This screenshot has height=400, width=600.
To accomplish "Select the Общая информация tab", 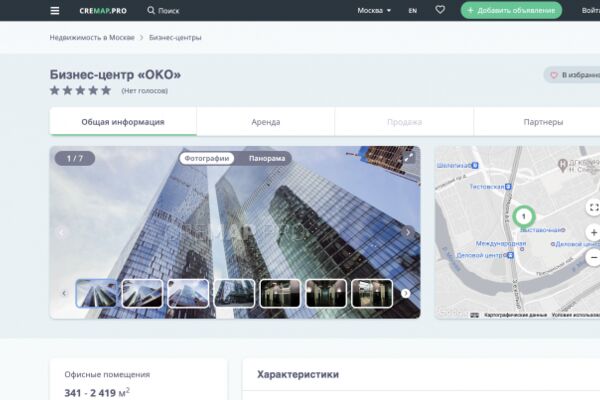I will point(123,122).
